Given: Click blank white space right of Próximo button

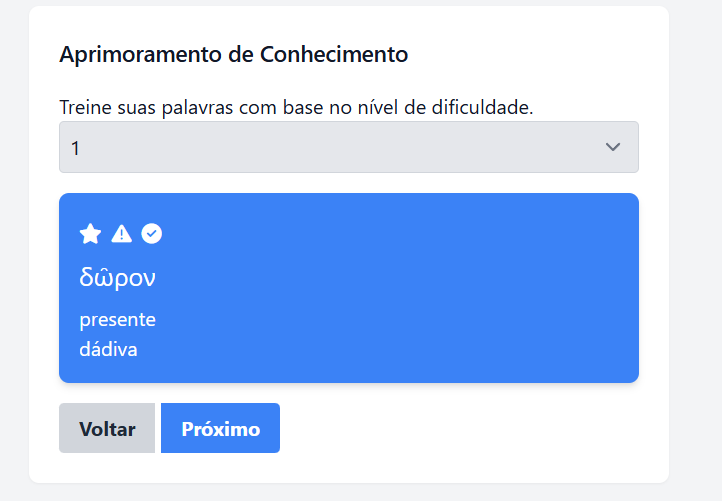Looking at the screenshot, I should tap(460, 428).
